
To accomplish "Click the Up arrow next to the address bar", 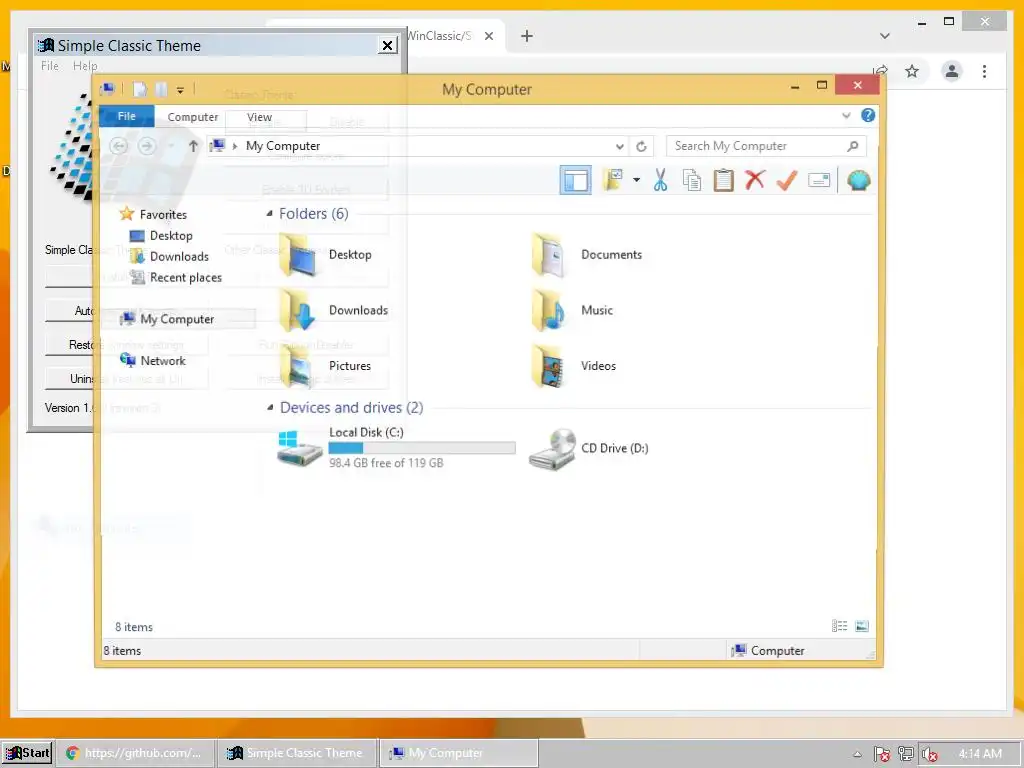I will (x=193, y=146).
